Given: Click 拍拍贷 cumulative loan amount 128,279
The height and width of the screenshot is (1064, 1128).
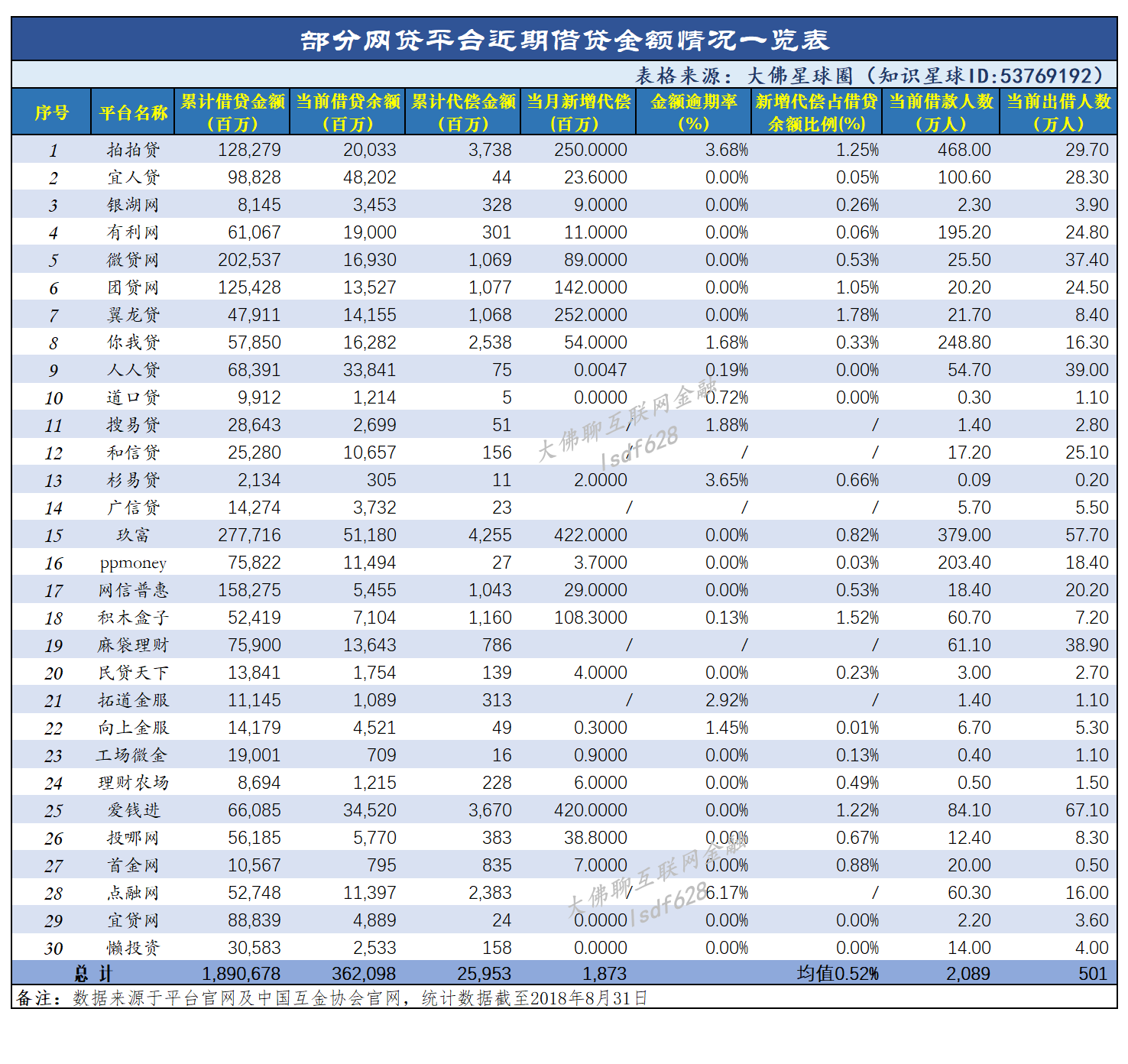Looking at the screenshot, I should [x=249, y=150].
